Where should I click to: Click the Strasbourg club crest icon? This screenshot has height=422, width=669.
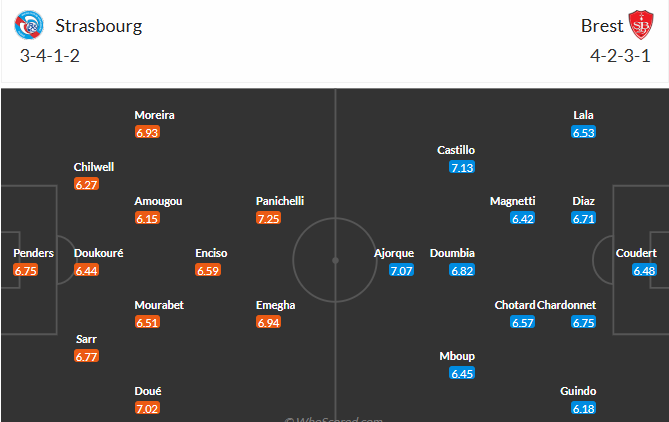click(x=32, y=26)
